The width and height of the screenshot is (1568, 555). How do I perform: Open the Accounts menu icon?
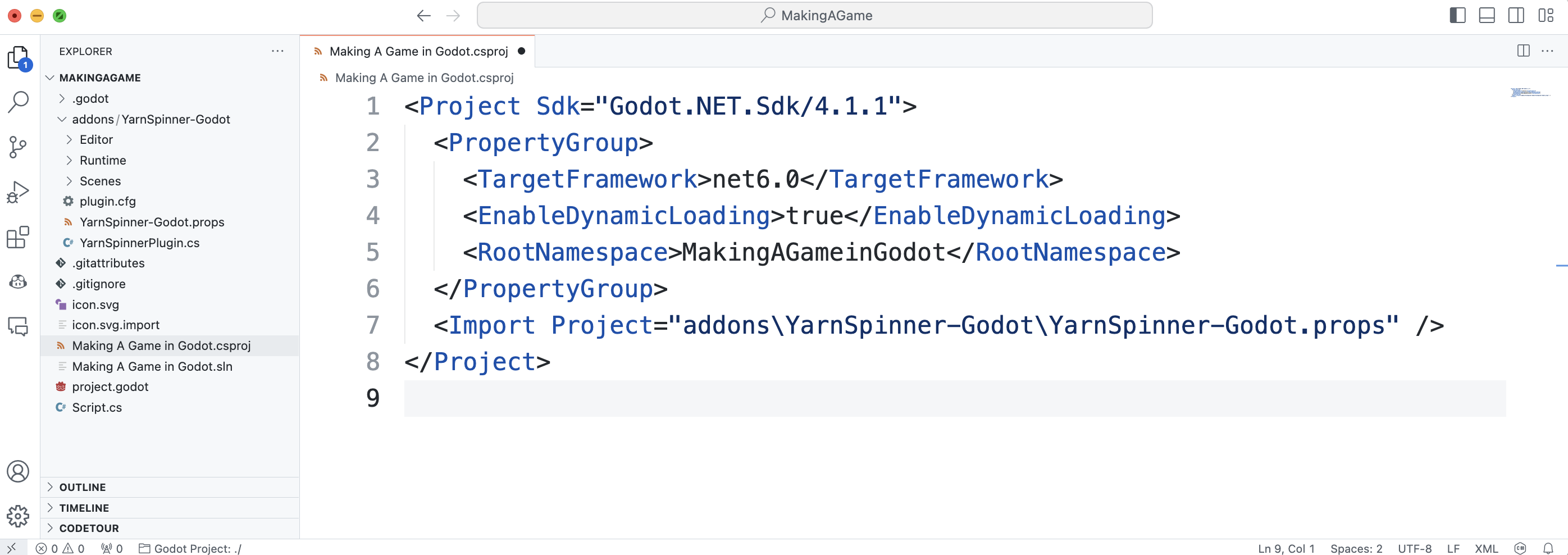(19, 471)
